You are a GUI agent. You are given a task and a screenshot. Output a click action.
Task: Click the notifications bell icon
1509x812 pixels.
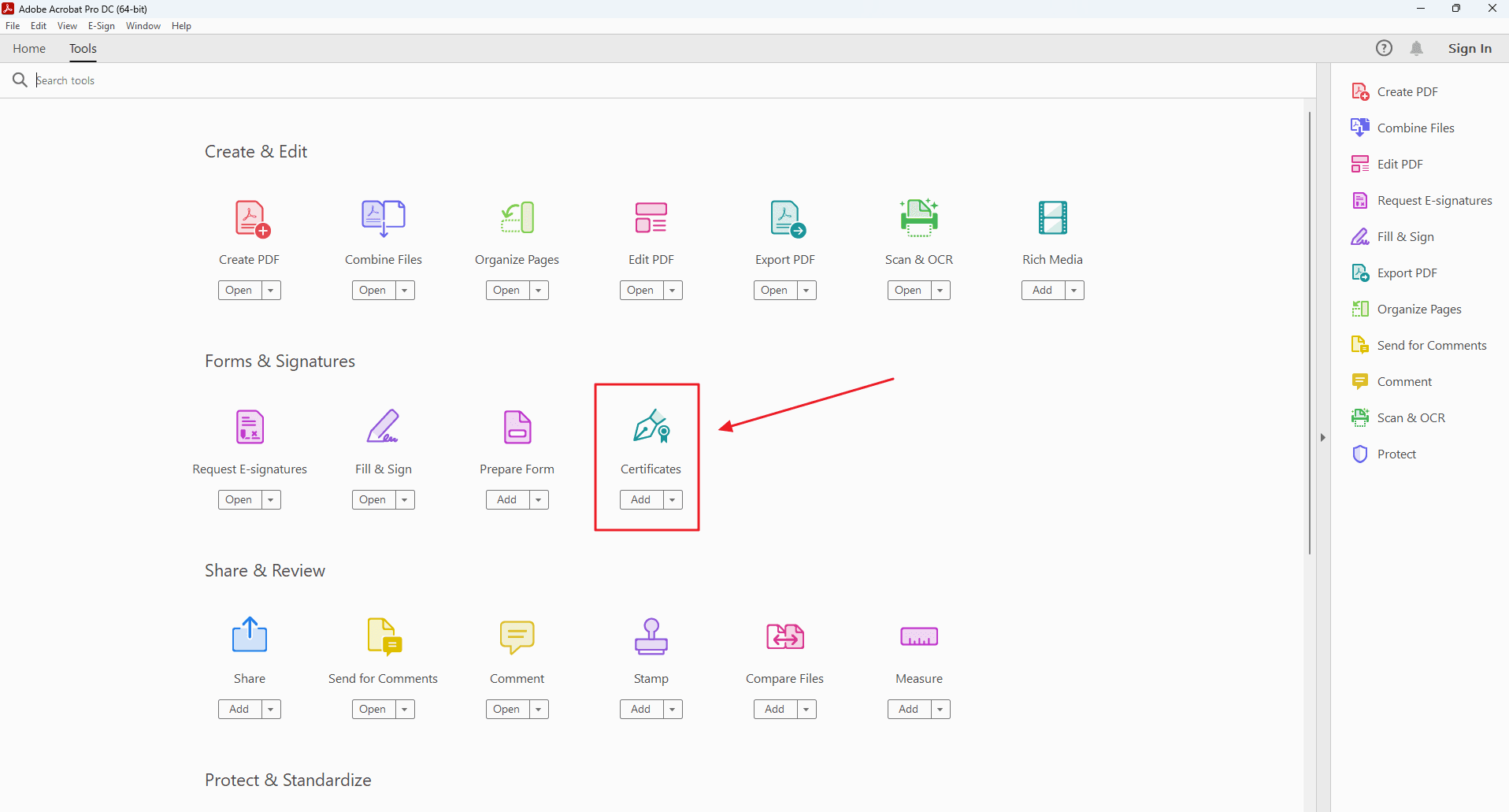point(1417,48)
